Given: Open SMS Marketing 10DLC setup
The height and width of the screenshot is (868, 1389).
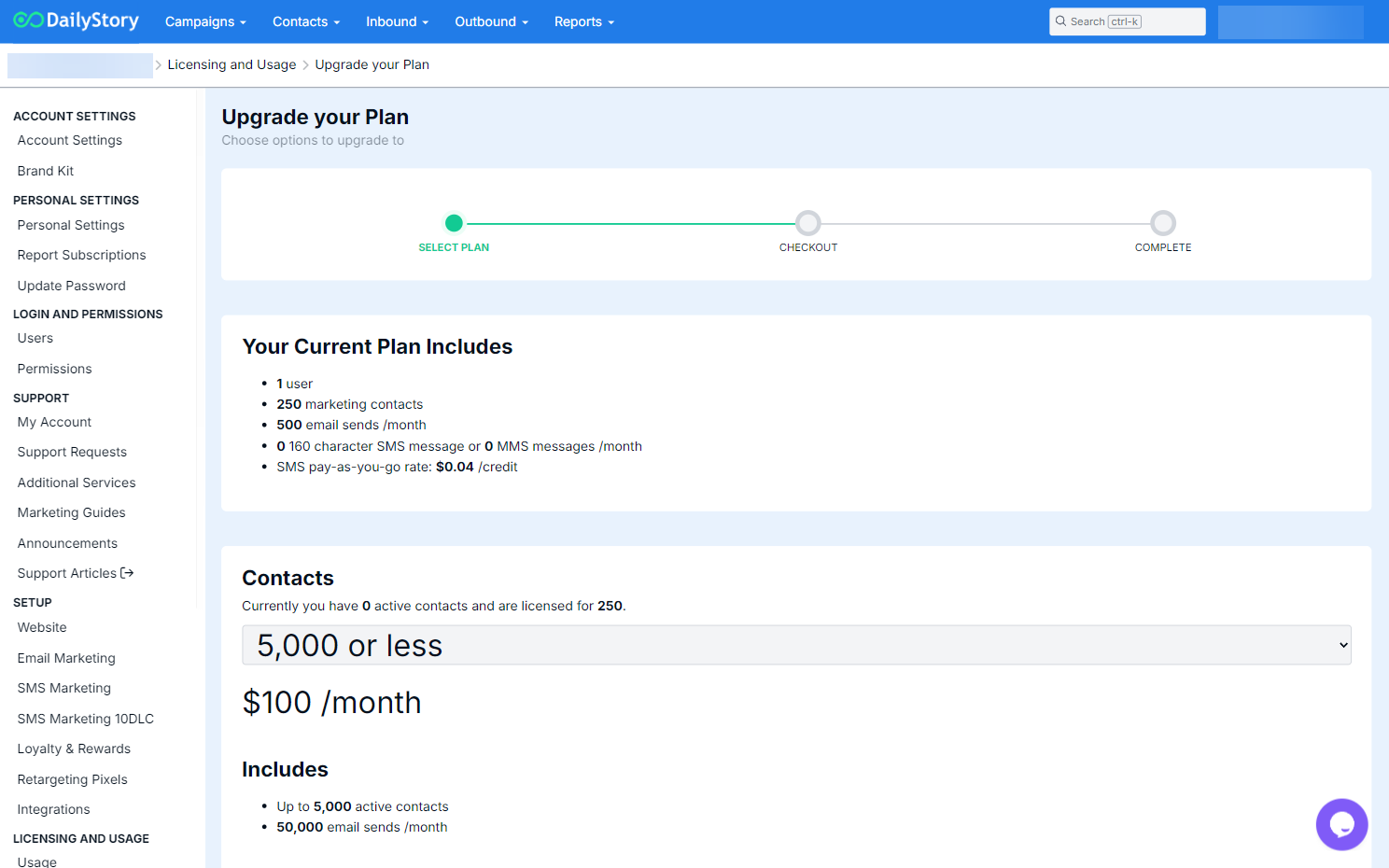Looking at the screenshot, I should pos(86,719).
